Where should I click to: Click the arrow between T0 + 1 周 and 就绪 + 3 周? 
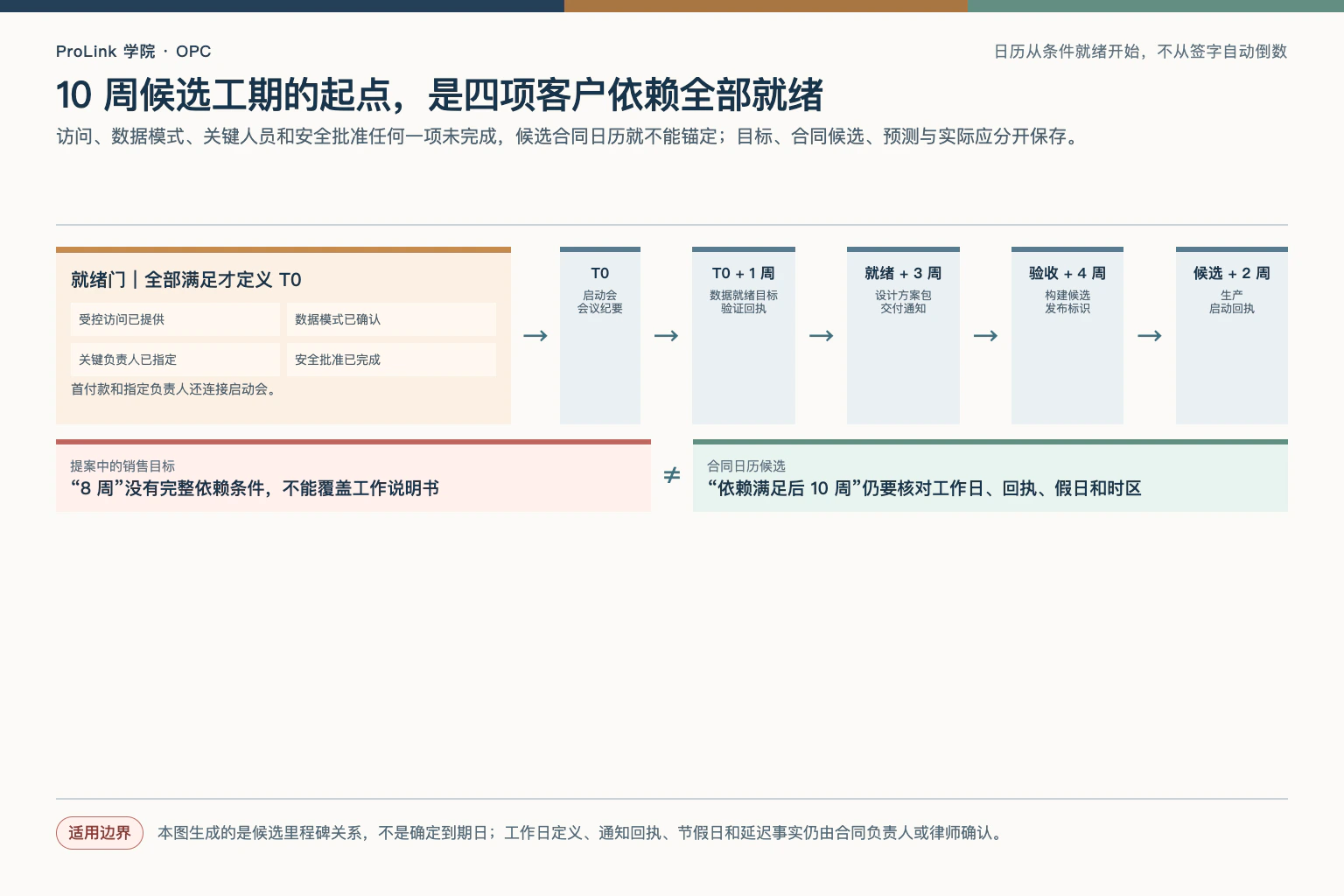pyautogui.click(x=822, y=336)
